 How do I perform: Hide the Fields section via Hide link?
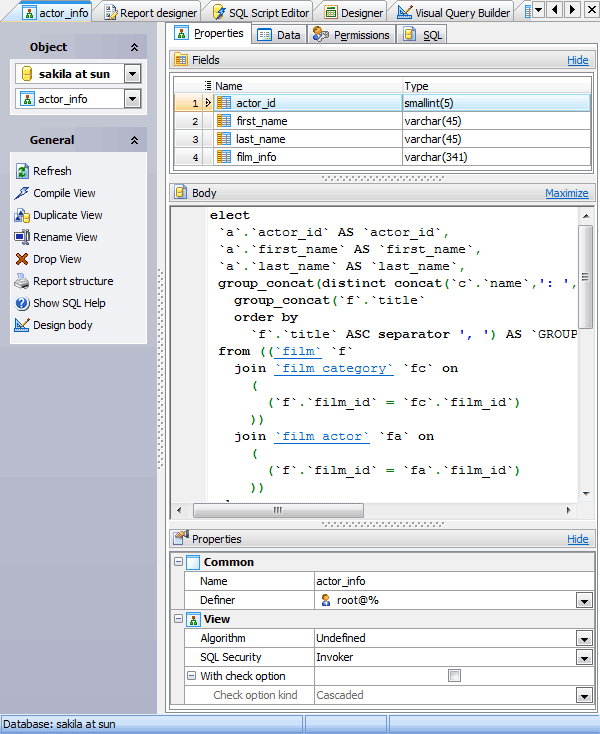coord(577,60)
